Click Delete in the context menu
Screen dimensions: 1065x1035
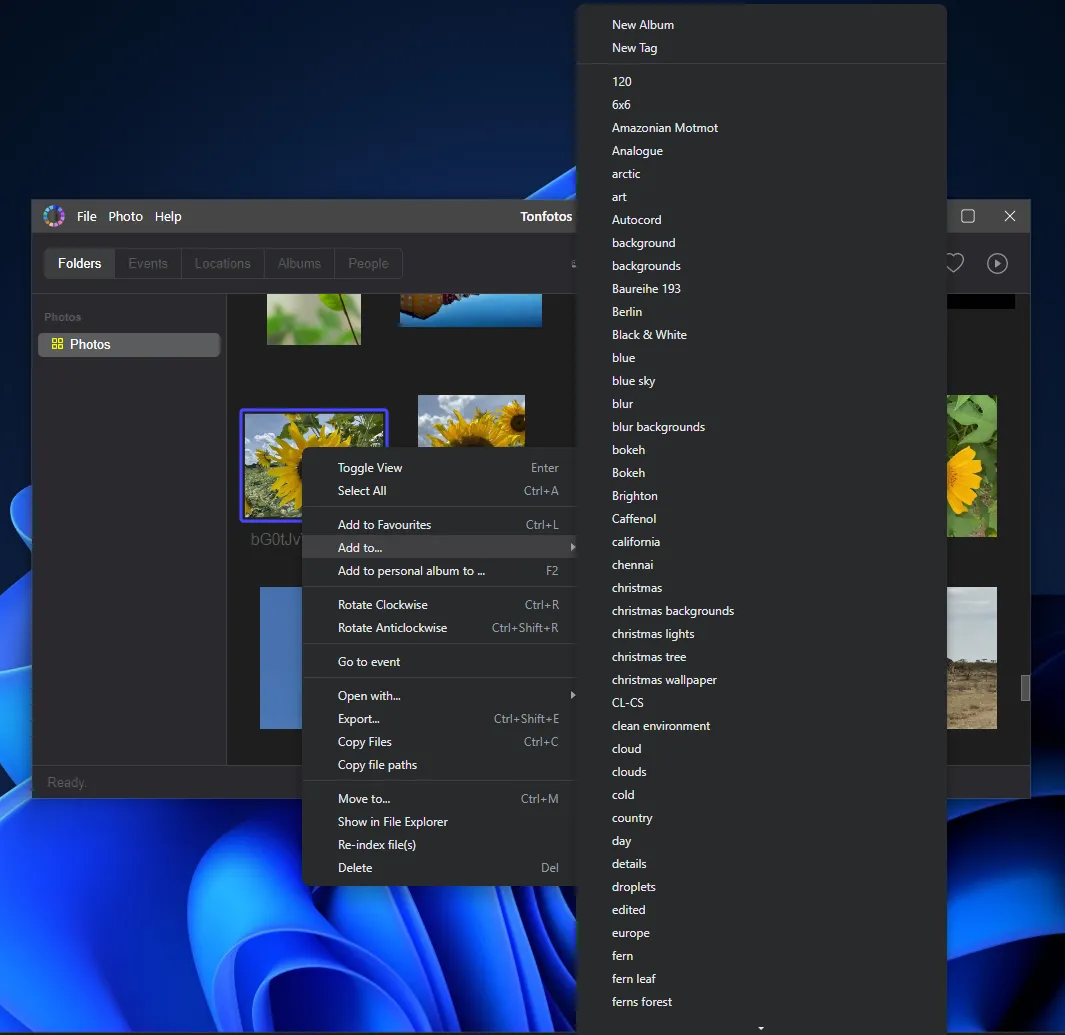tap(355, 868)
